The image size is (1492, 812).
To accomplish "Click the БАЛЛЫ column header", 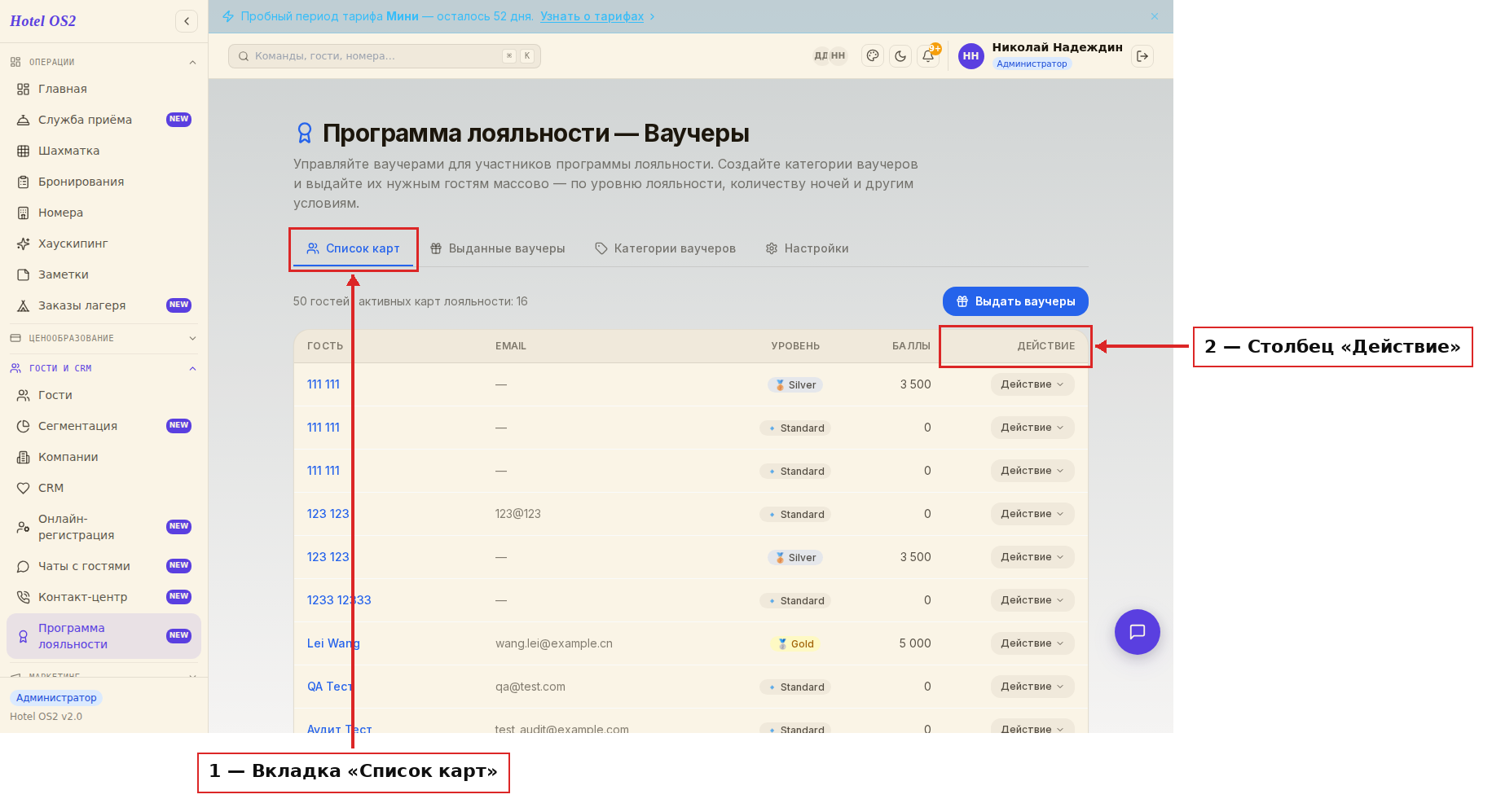I will point(911,346).
